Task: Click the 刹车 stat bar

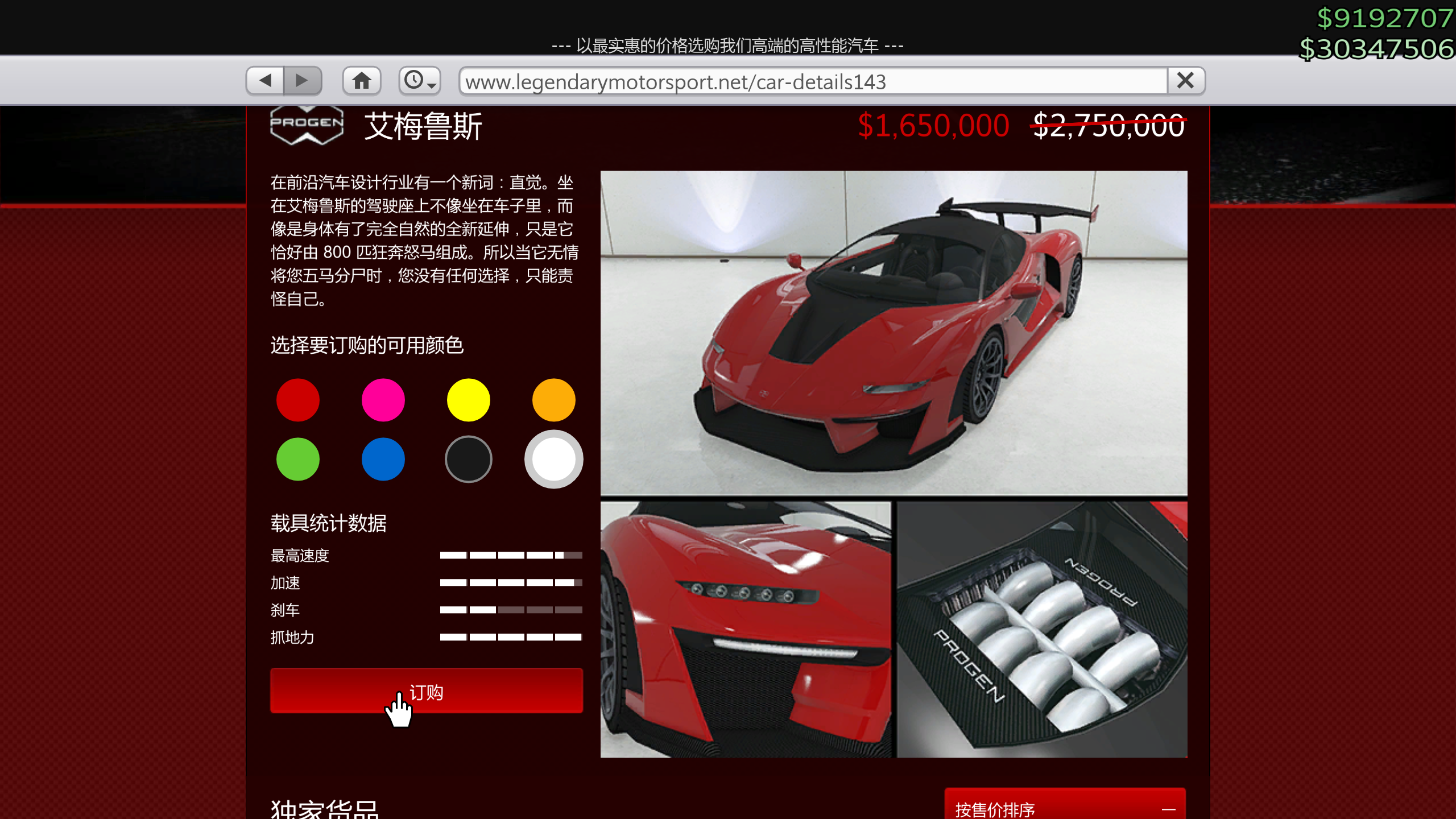Action: click(511, 610)
